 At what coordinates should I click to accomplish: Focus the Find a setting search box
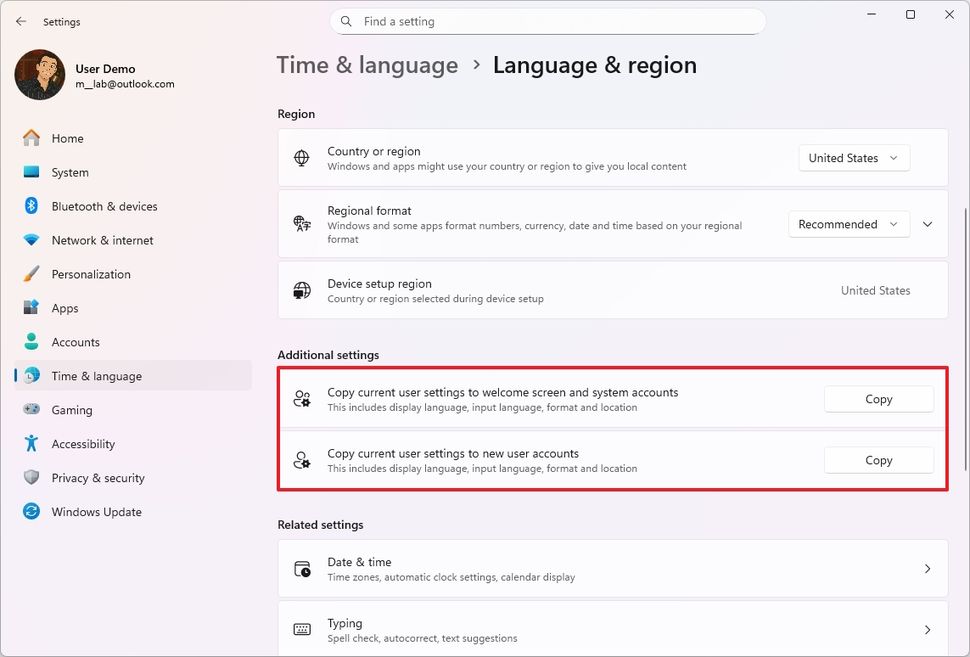coord(548,21)
